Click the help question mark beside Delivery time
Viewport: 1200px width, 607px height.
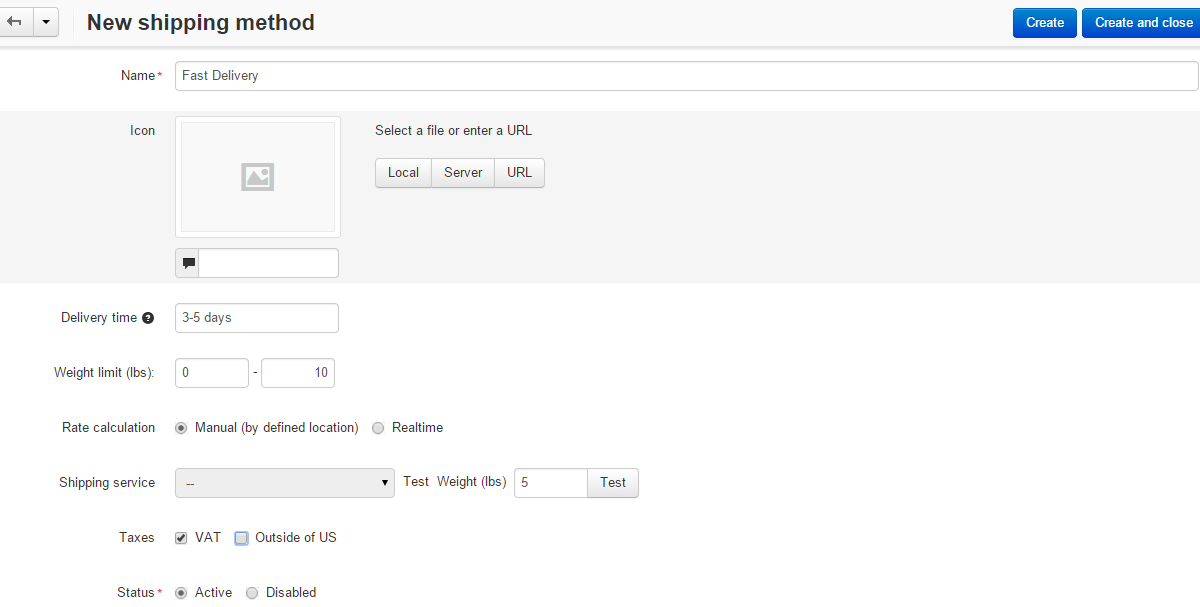148,317
